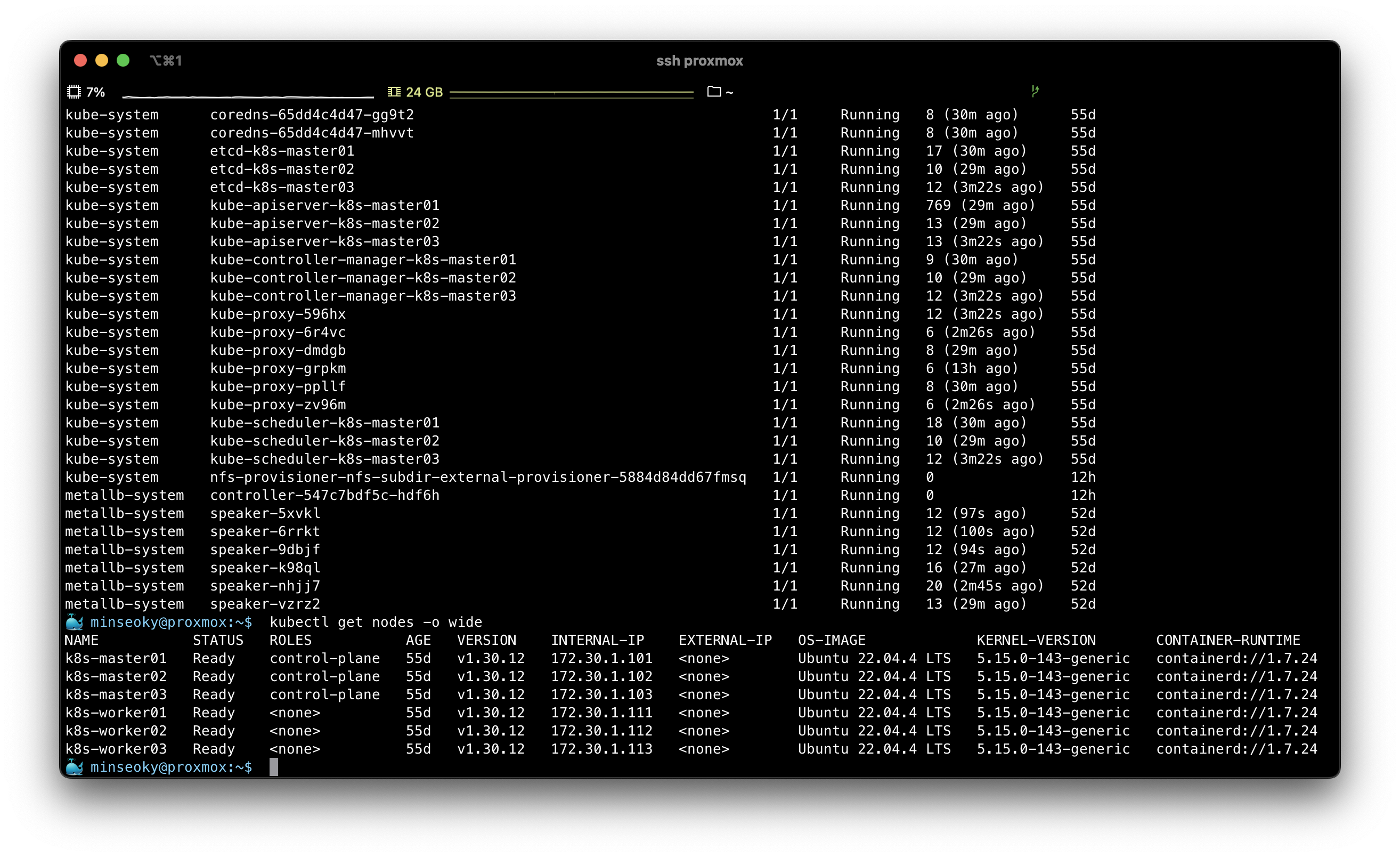This screenshot has width=1400, height=857.
Task: Close the ssh proxmox terminal window
Action: pyautogui.click(x=80, y=60)
